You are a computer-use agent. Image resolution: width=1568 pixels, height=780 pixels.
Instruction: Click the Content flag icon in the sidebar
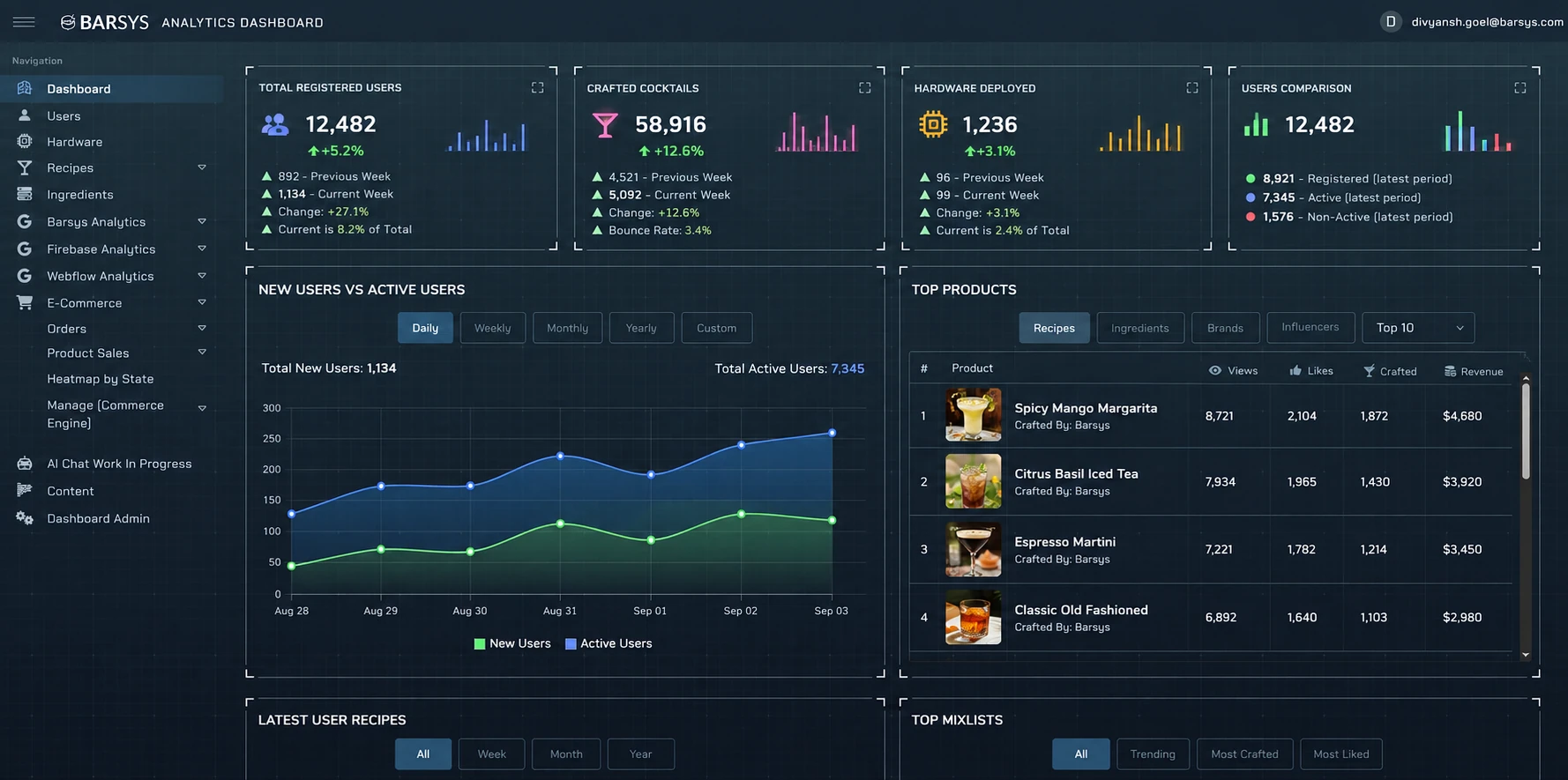click(x=25, y=490)
